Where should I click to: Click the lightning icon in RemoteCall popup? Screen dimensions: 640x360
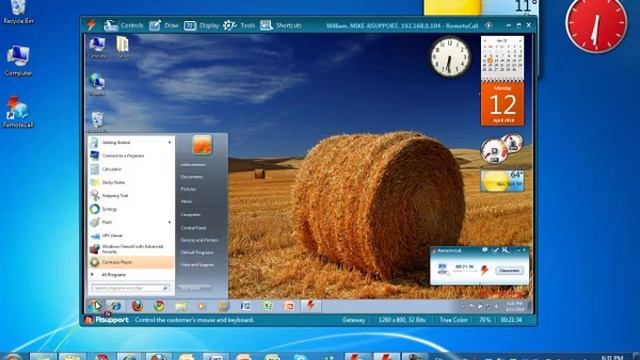484,270
